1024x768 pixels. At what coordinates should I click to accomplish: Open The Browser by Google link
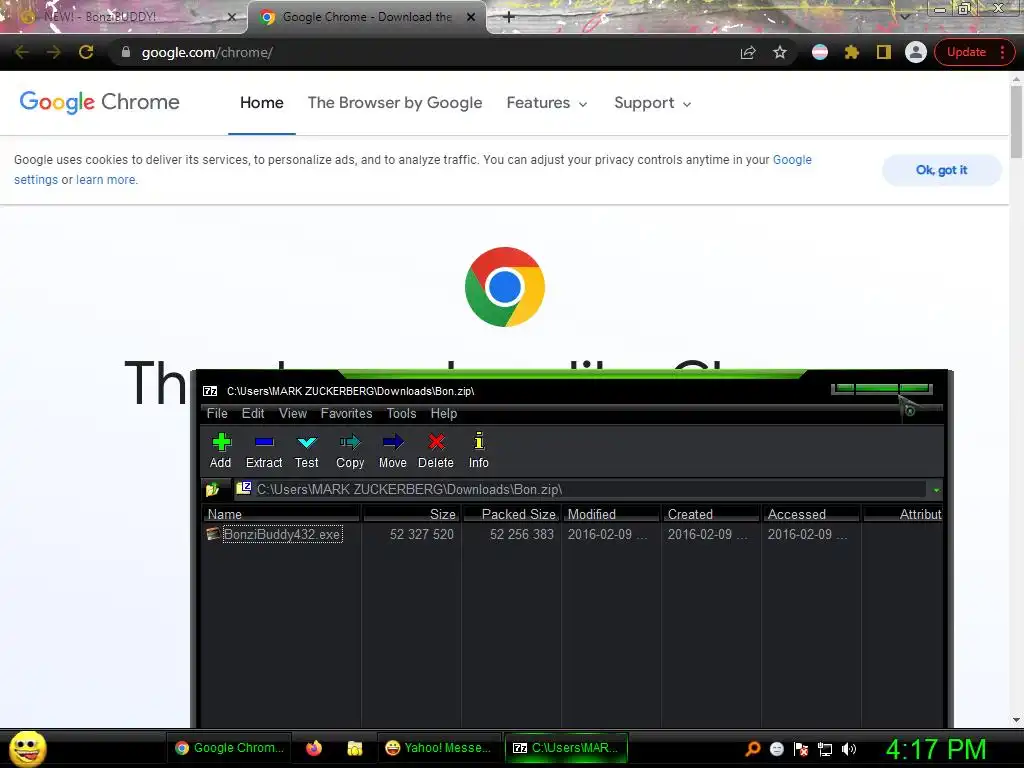pyautogui.click(x=395, y=103)
